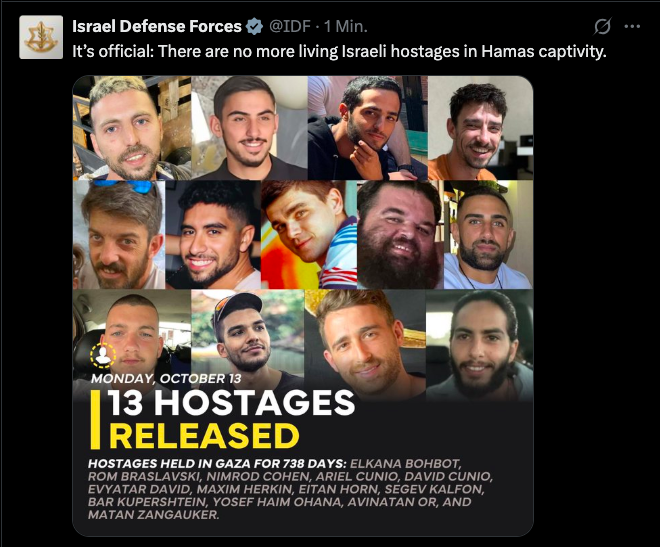660x547 pixels.
Task: Click the @IDF handle
Action: 290,27
